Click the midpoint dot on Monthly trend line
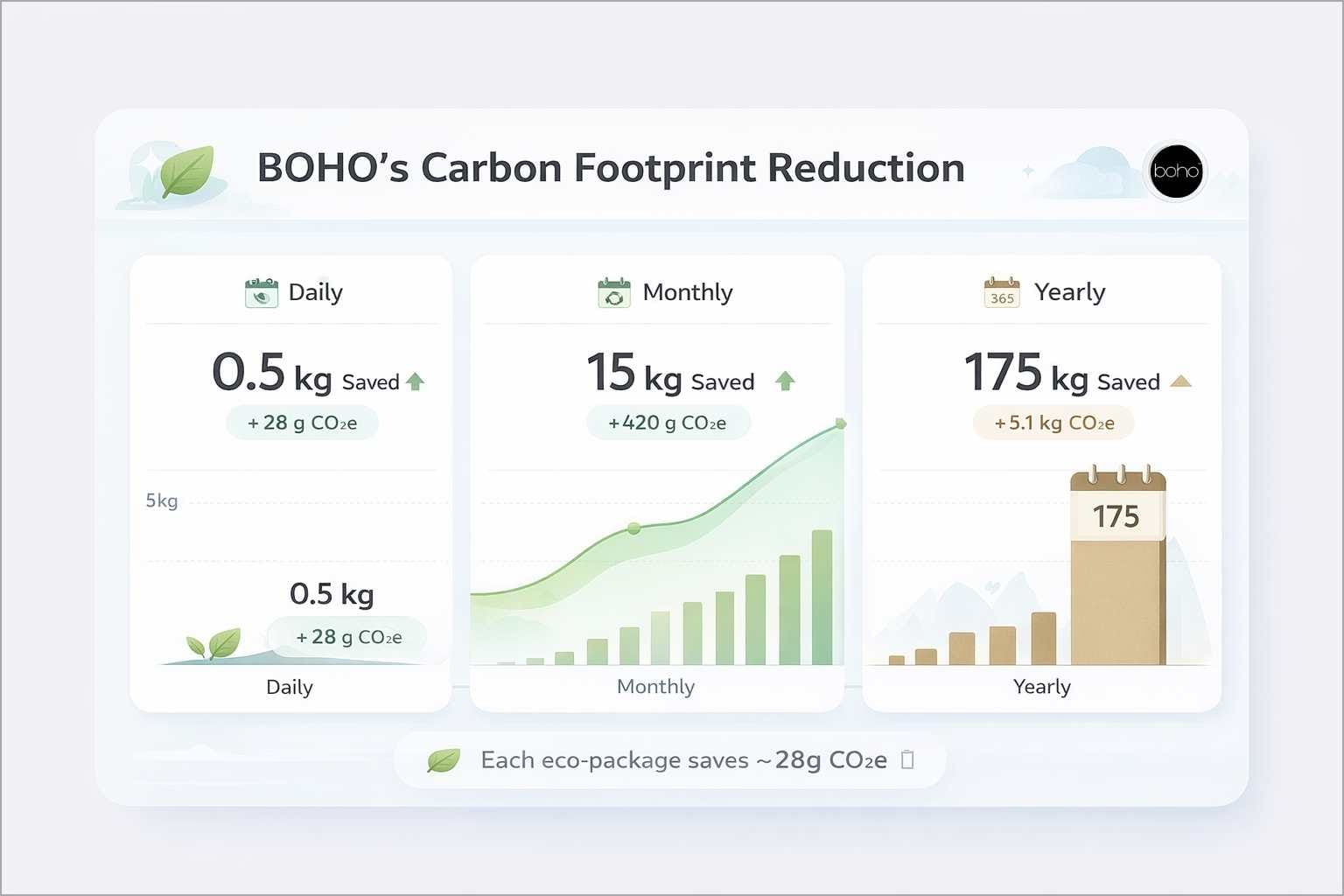 click(x=633, y=528)
